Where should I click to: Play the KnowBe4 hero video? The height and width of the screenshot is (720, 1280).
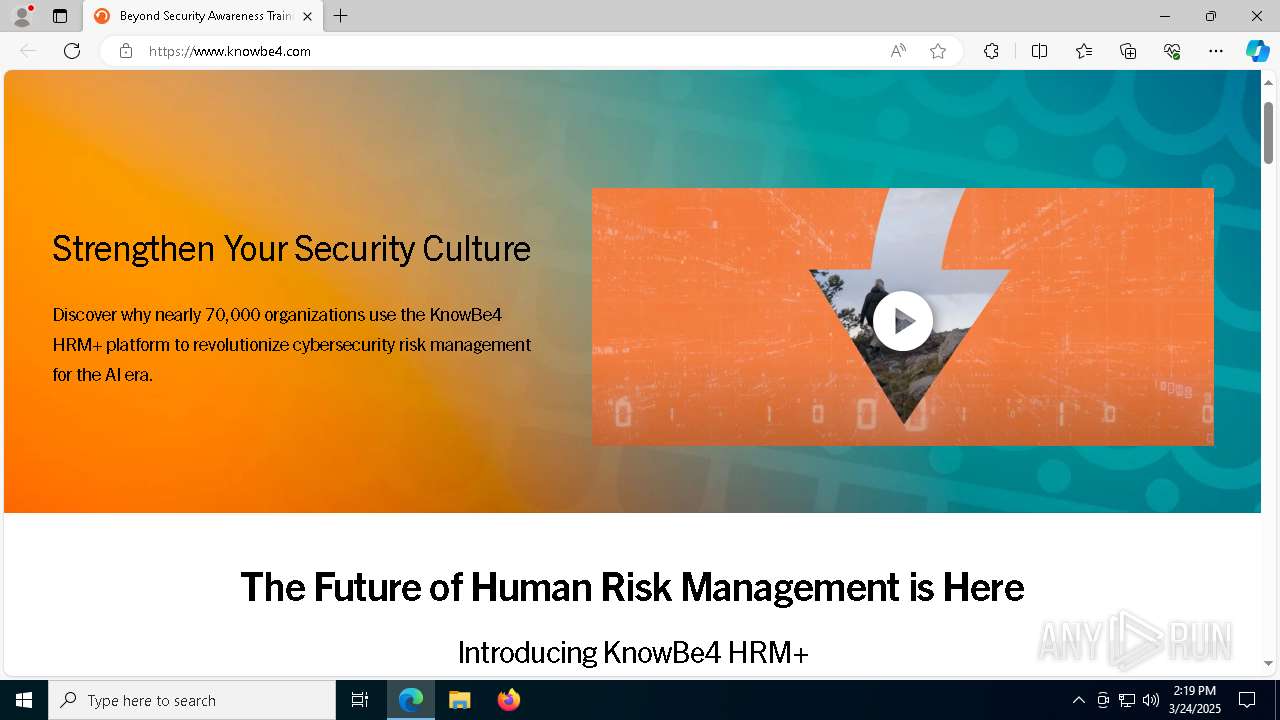click(903, 321)
